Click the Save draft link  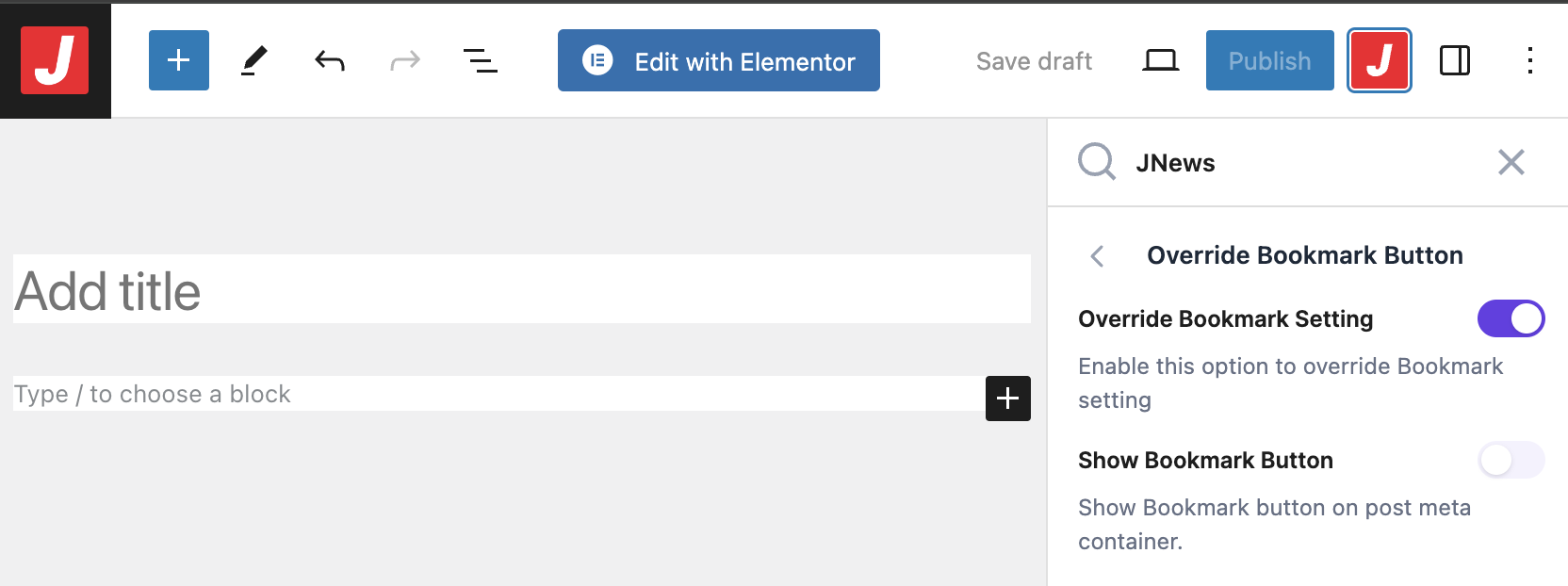pos(1034,61)
